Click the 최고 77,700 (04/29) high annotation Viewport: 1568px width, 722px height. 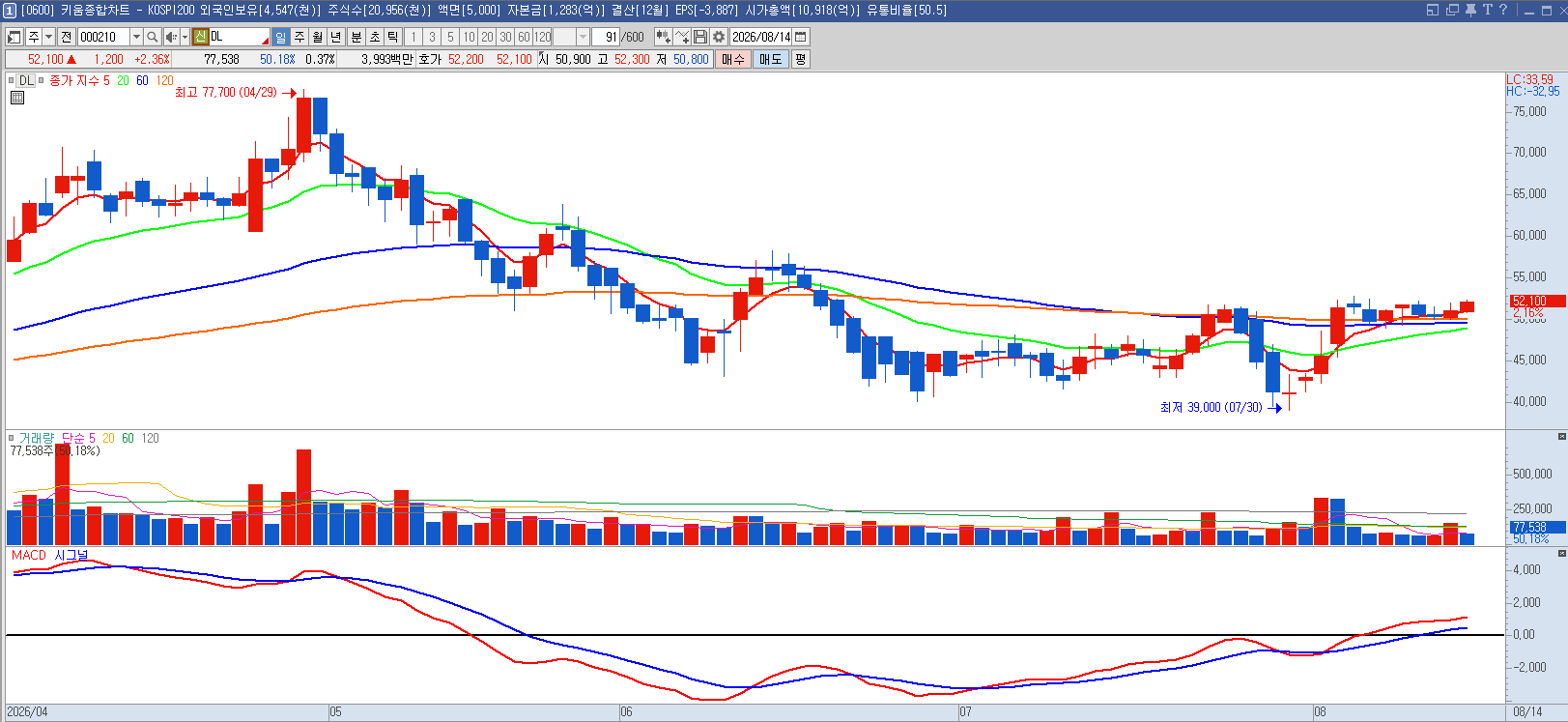[x=225, y=93]
